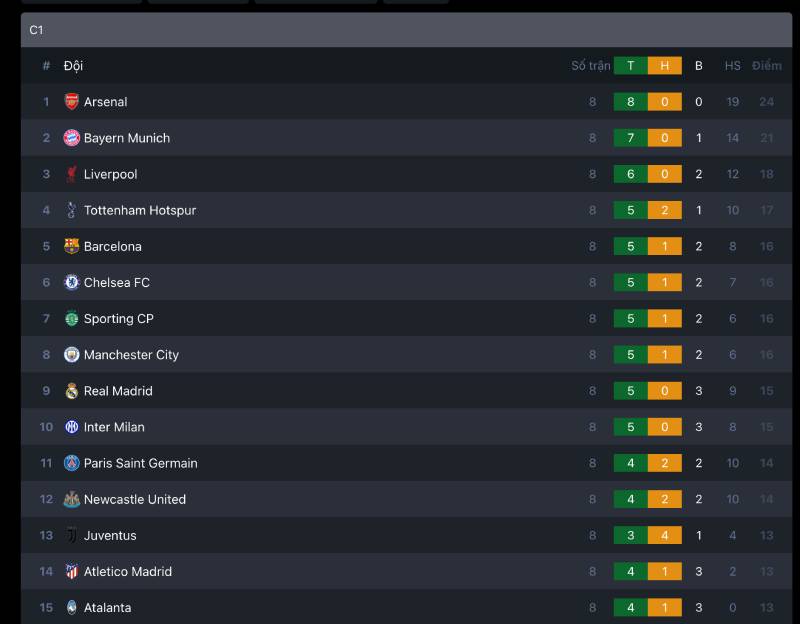Click the HS goal difference header
Image resolution: width=800 pixels, height=624 pixels.
[x=733, y=66]
